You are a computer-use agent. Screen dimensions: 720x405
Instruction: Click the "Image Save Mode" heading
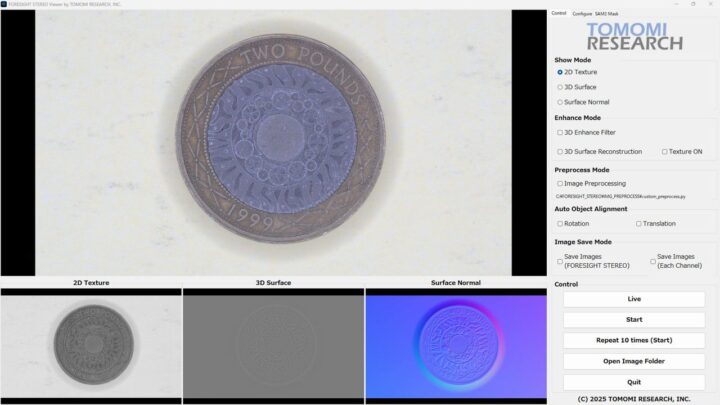click(x=583, y=242)
